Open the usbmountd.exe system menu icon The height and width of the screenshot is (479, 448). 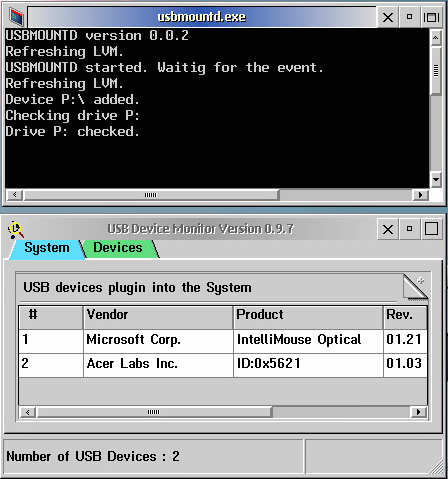point(16,17)
